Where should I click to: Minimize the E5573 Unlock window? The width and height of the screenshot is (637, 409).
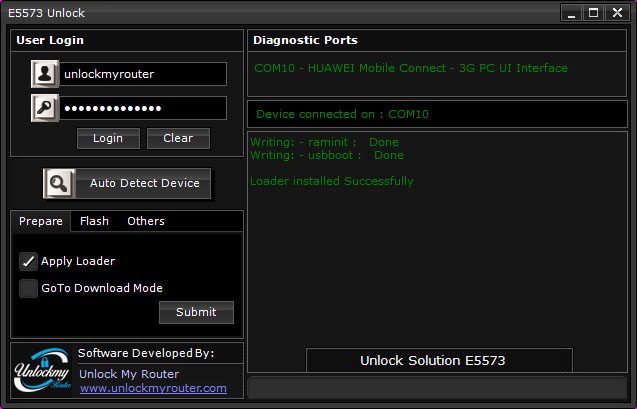coord(571,13)
